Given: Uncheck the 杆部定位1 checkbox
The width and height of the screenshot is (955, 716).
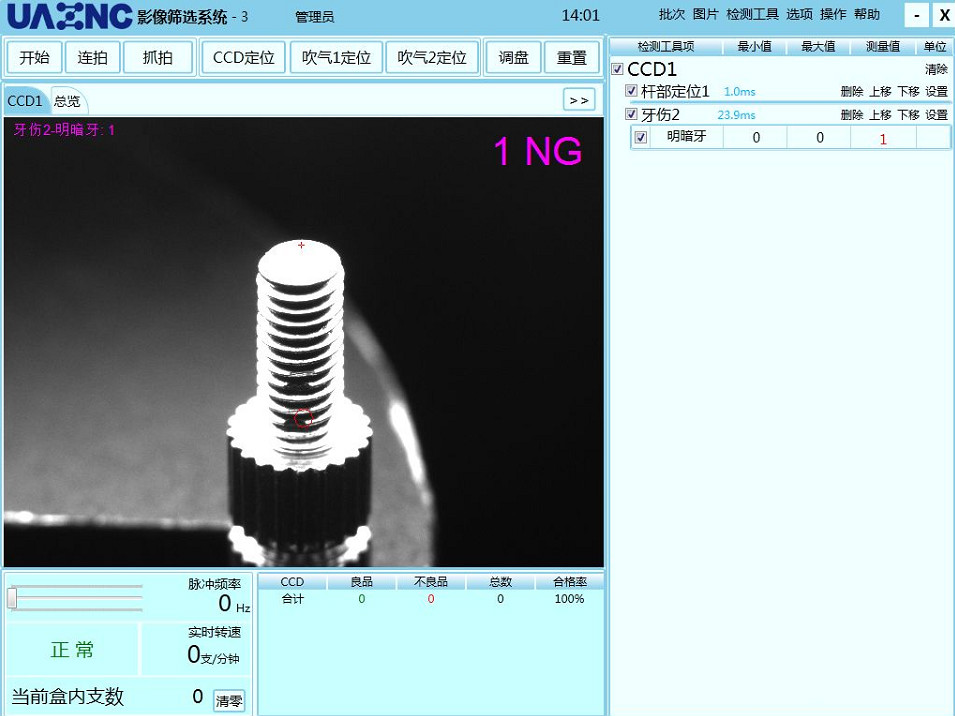Looking at the screenshot, I should [x=631, y=92].
